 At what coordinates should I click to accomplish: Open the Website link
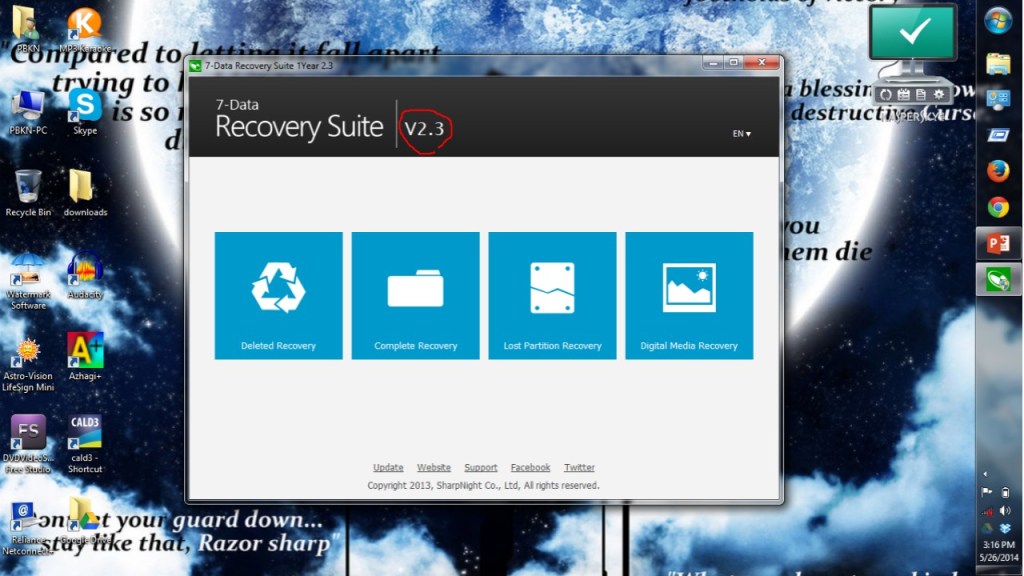[x=434, y=467]
